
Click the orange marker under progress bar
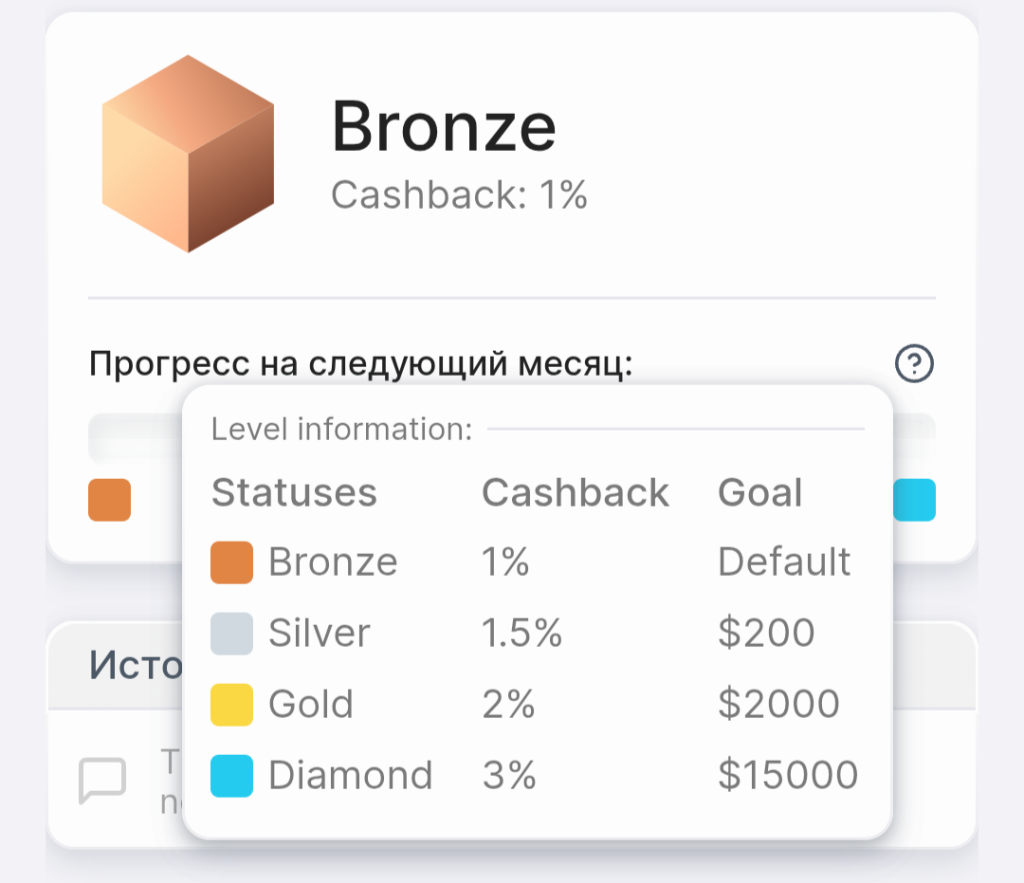tap(110, 500)
